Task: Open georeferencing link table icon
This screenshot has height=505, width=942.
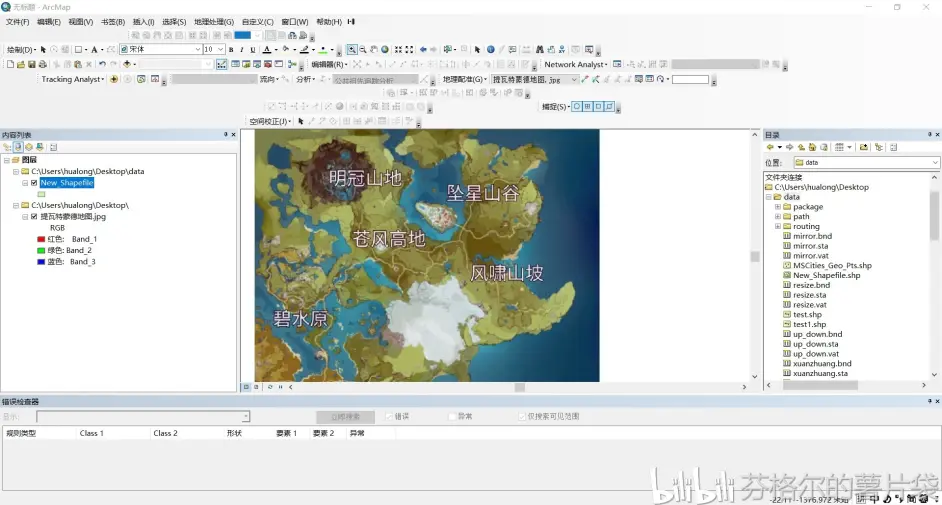Action: (x=649, y=79)
